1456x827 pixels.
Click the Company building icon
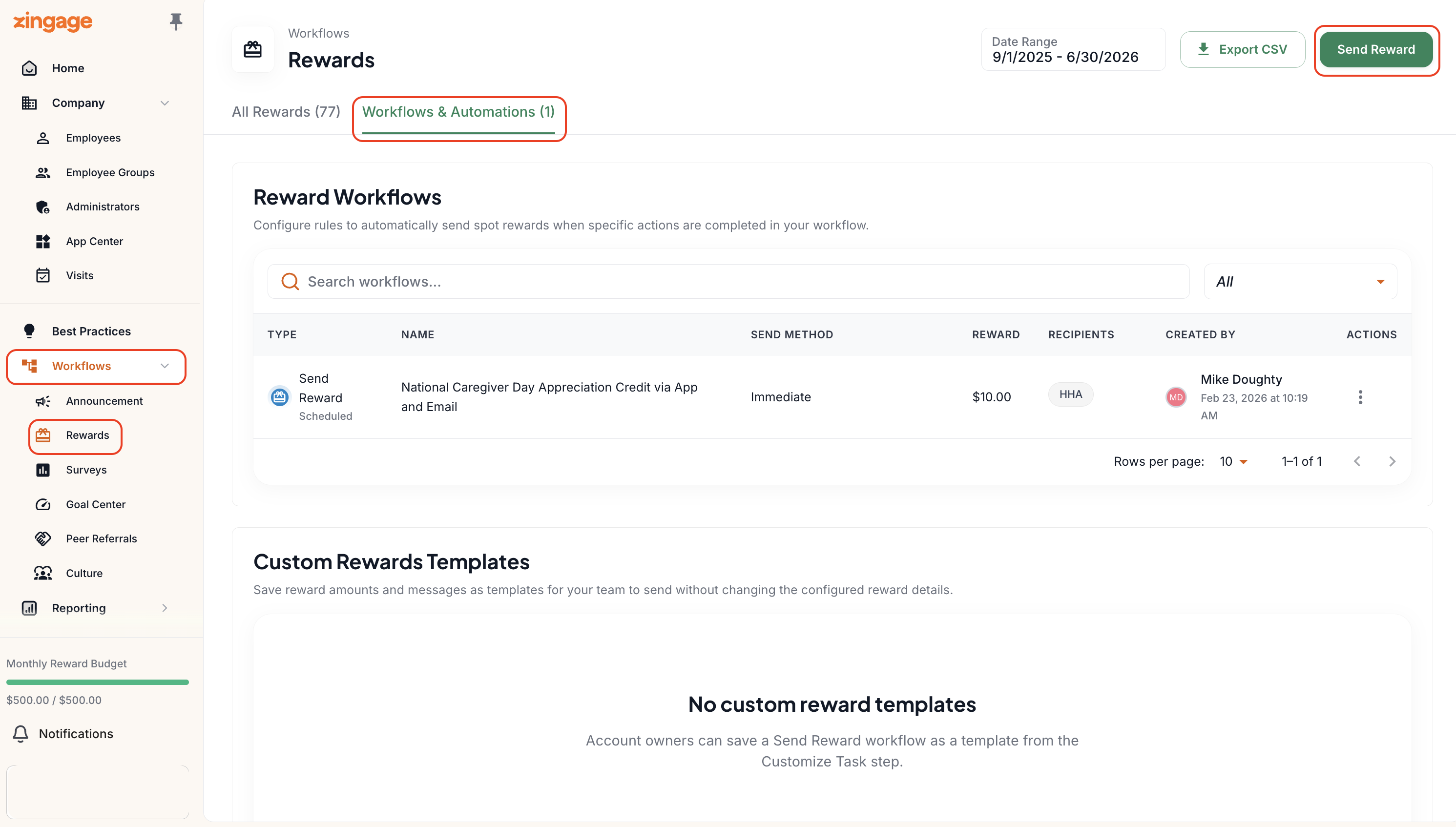[29, 103]
